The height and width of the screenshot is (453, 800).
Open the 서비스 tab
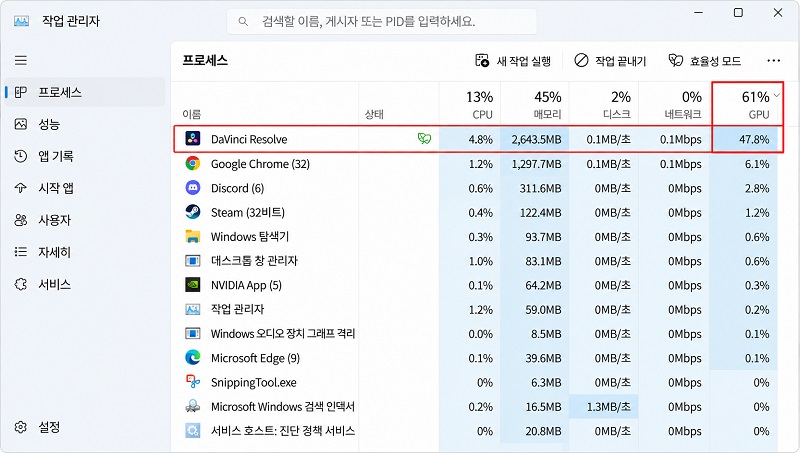(x=85, y=284)
